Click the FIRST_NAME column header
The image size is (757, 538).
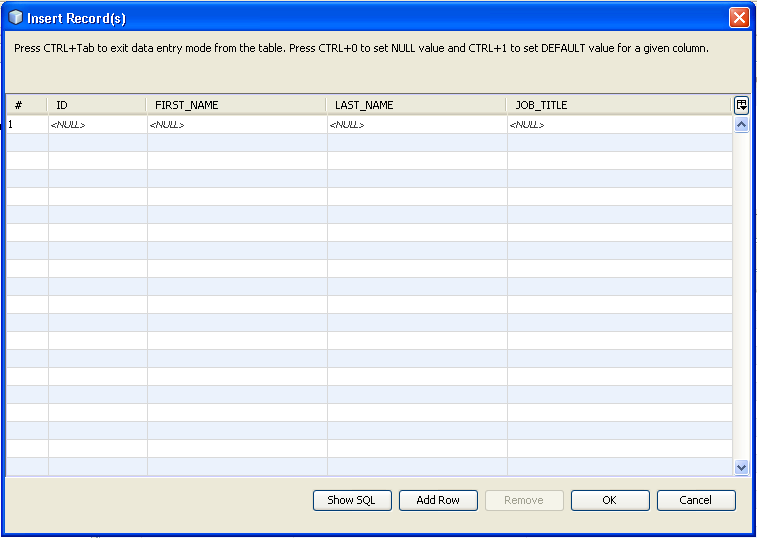(237, 105)
